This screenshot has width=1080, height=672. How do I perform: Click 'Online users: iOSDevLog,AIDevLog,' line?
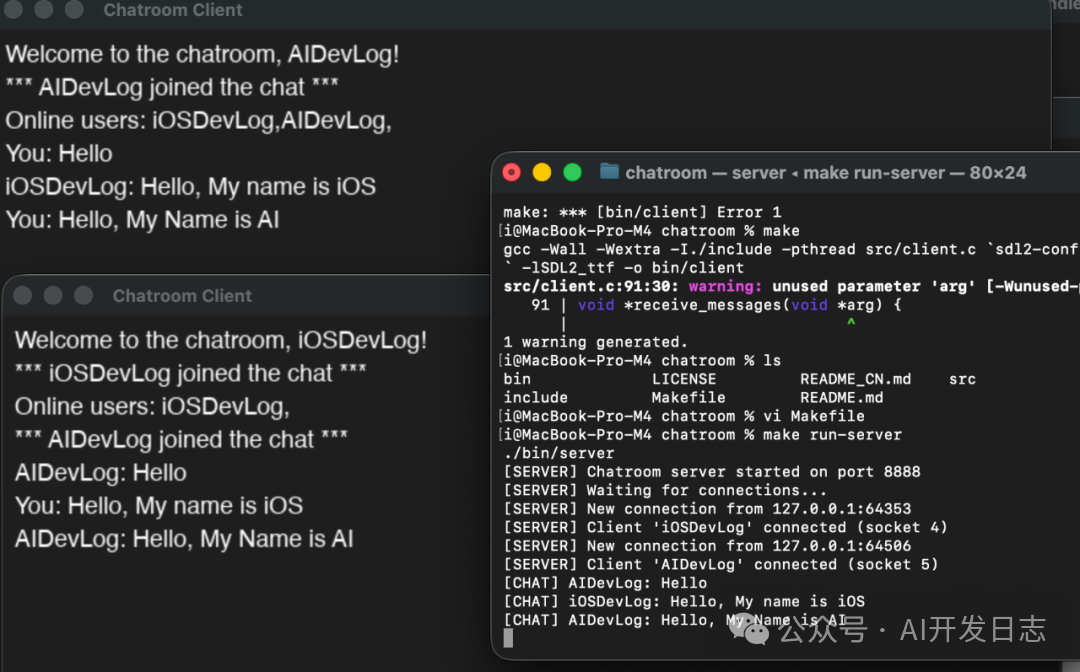point(198,120)
